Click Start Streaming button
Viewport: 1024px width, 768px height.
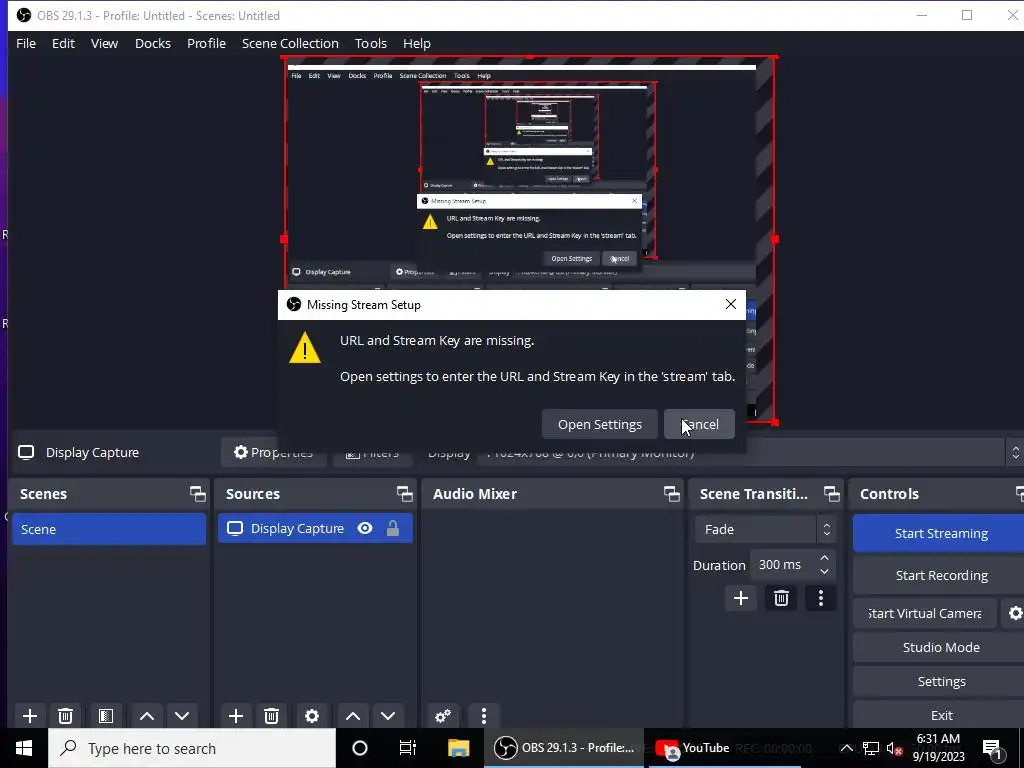(x=940, y=534)
